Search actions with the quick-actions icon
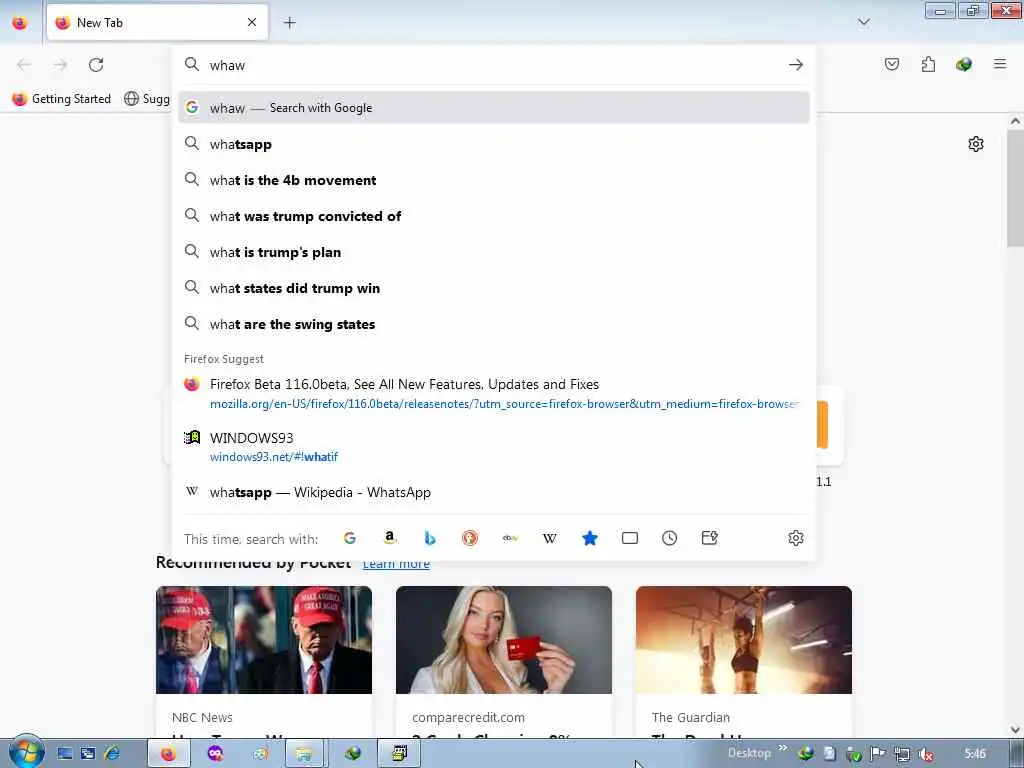 [x=709, y=538]
